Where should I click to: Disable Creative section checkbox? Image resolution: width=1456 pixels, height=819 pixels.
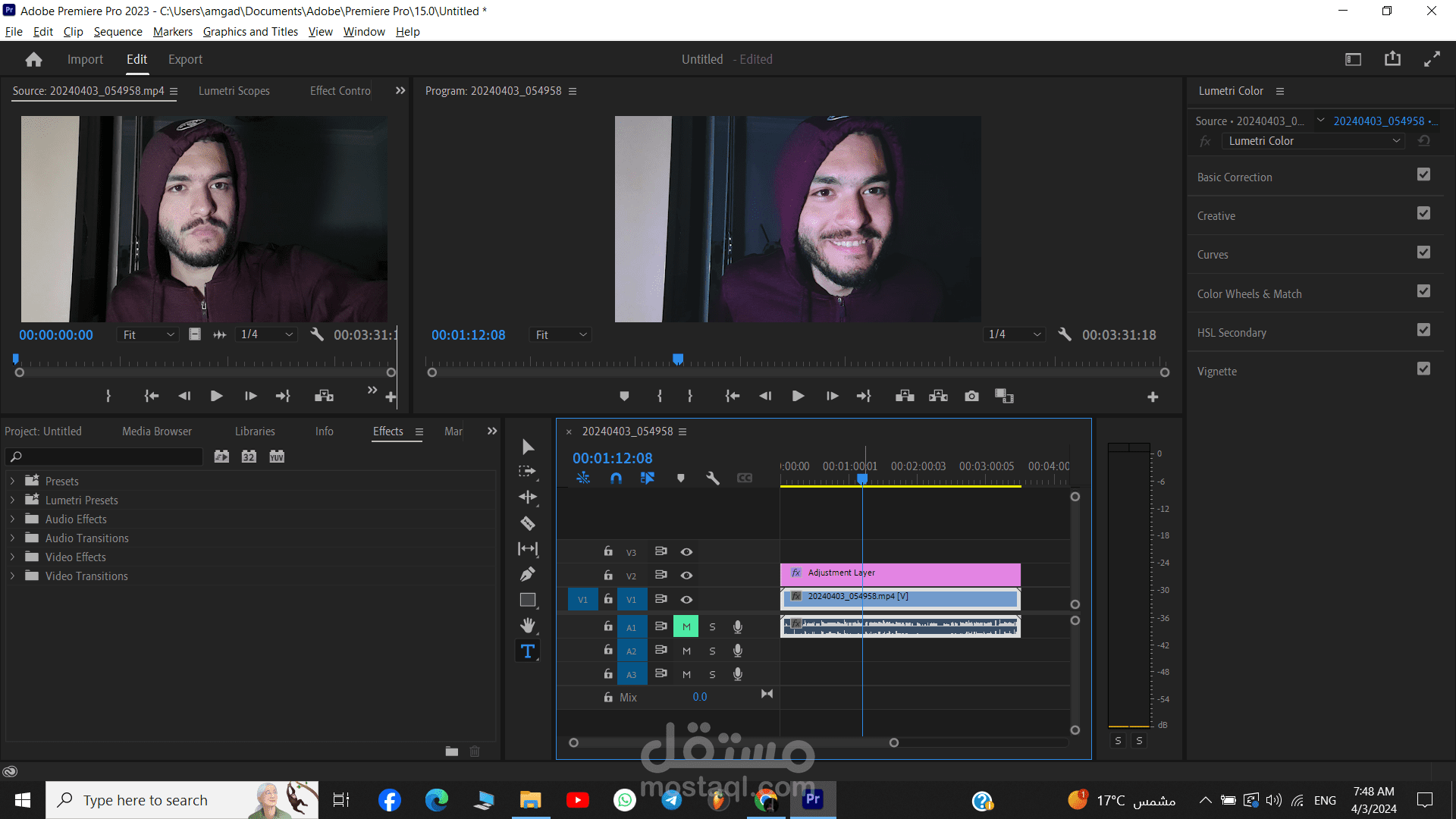1423,213
